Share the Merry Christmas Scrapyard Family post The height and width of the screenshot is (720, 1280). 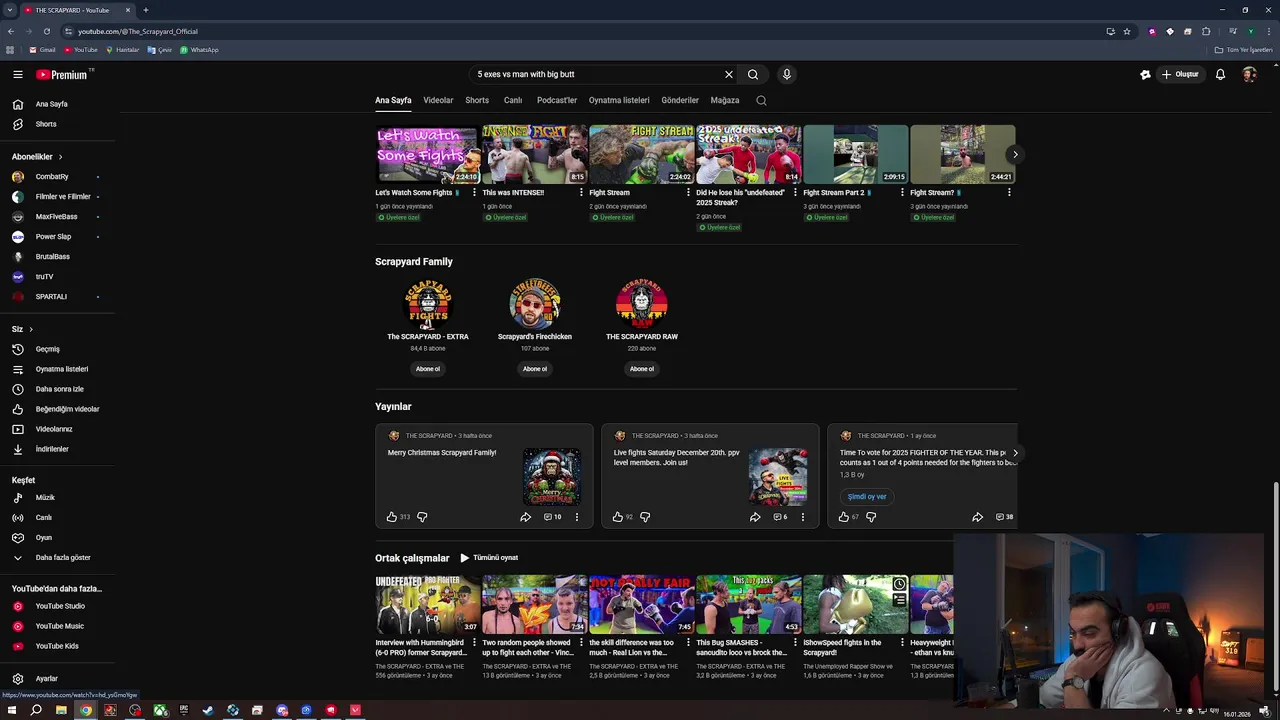pos(525,517)
